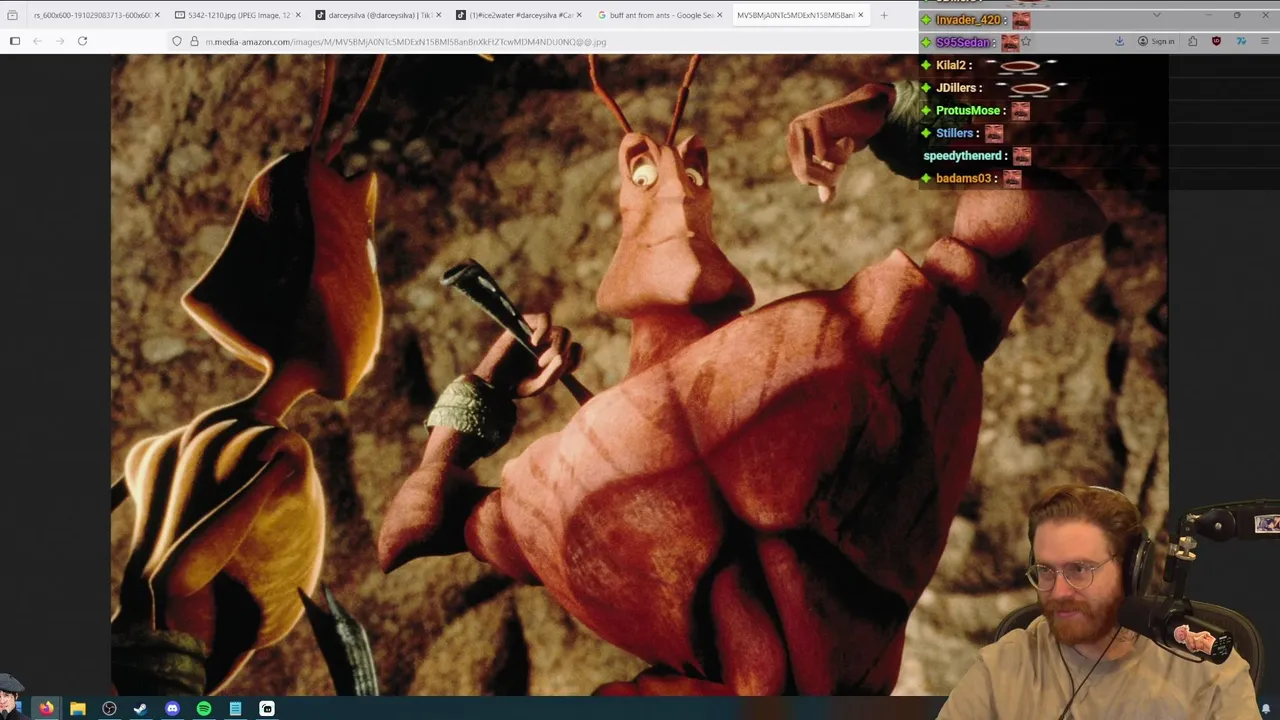This screenshot has width=1280, height=720.
Task: Close the buff ant Google Search tab
Action: click(x=720, y=15)
